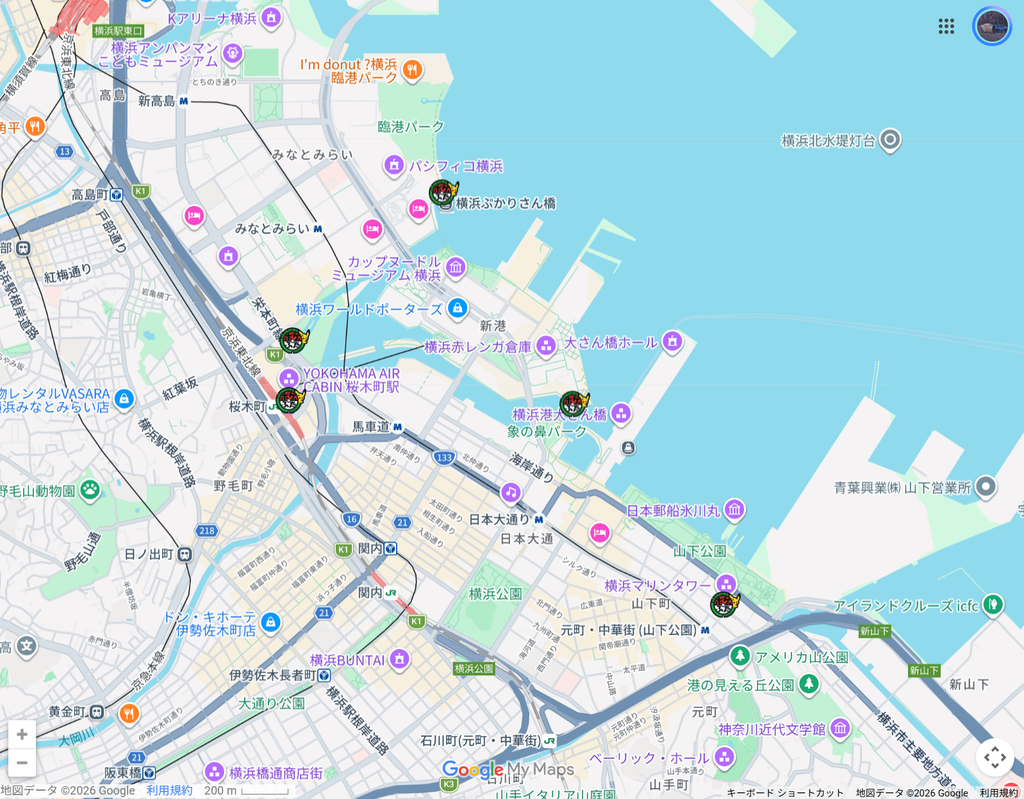The width and height of the screenshot is (1024, 799).
Task: Select the custom marker at 横浜港大さん橋
Action: pyautogui.click(x=574, y=404)
